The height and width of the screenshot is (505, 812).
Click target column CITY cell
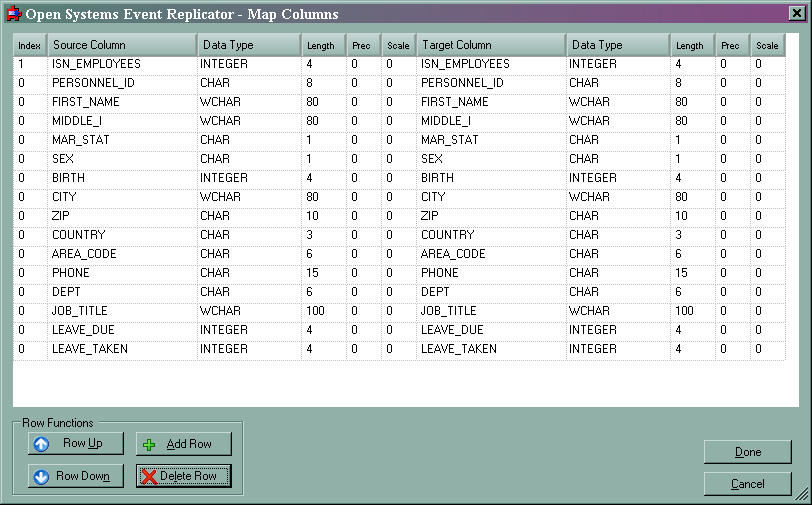pyautogui.click(x=491, y=197)
